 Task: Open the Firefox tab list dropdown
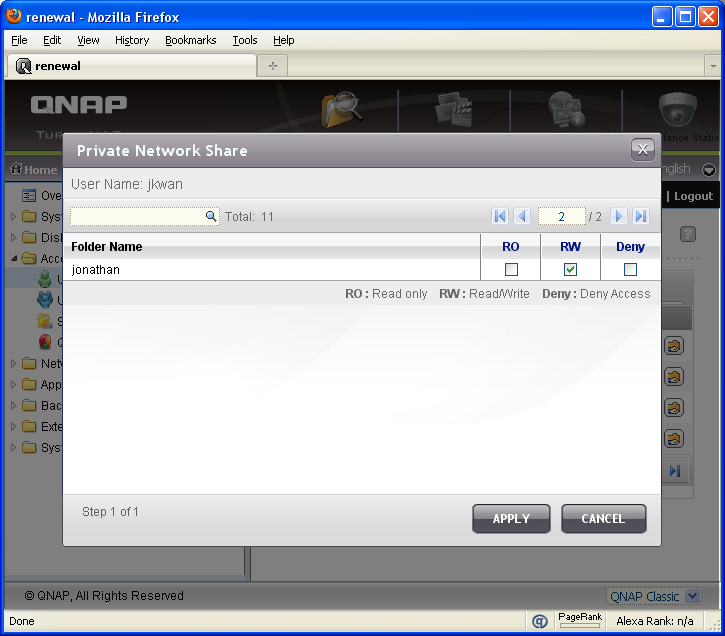[713, 65]
